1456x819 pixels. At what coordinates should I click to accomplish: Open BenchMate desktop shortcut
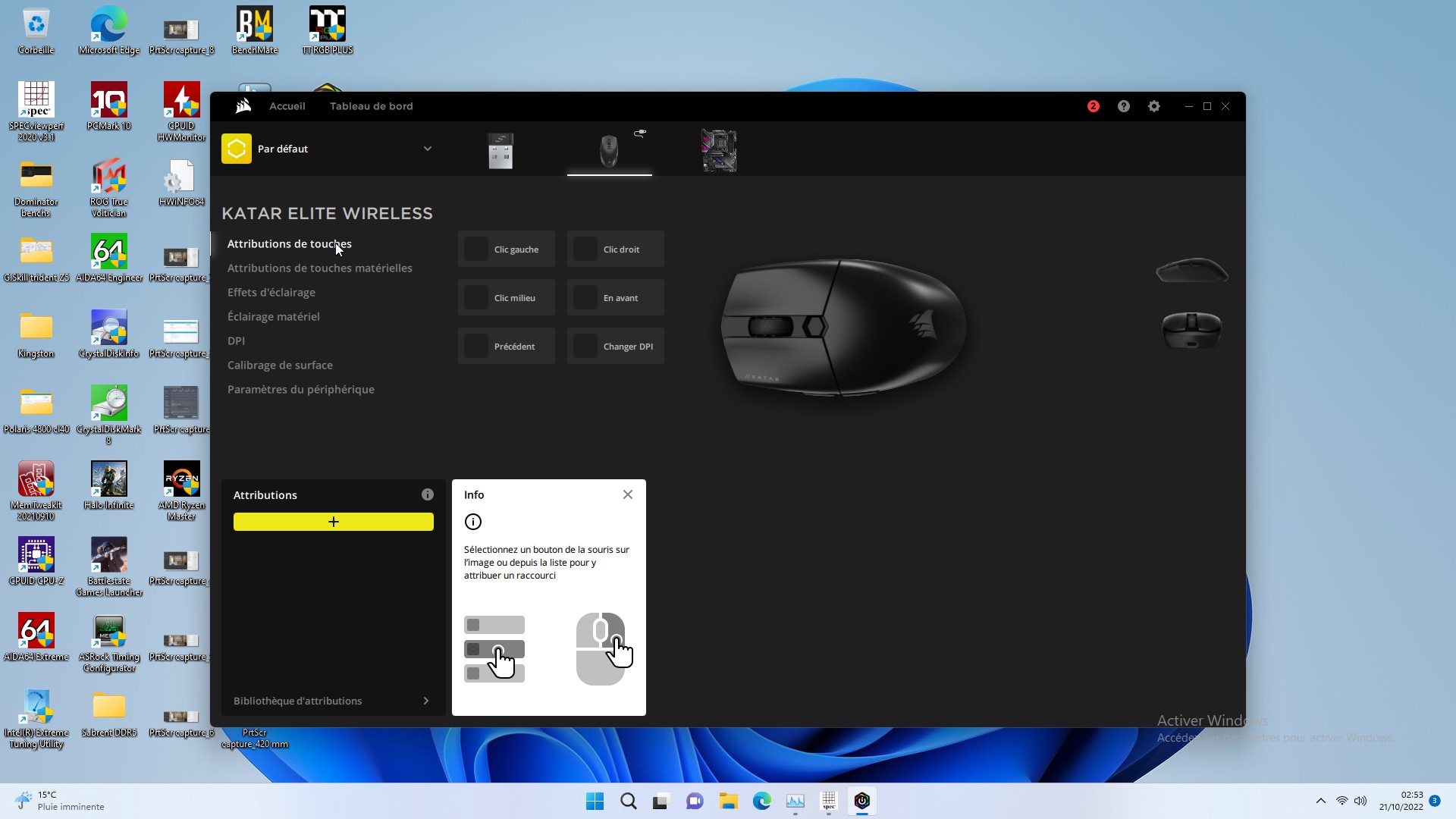pos(254,32)
